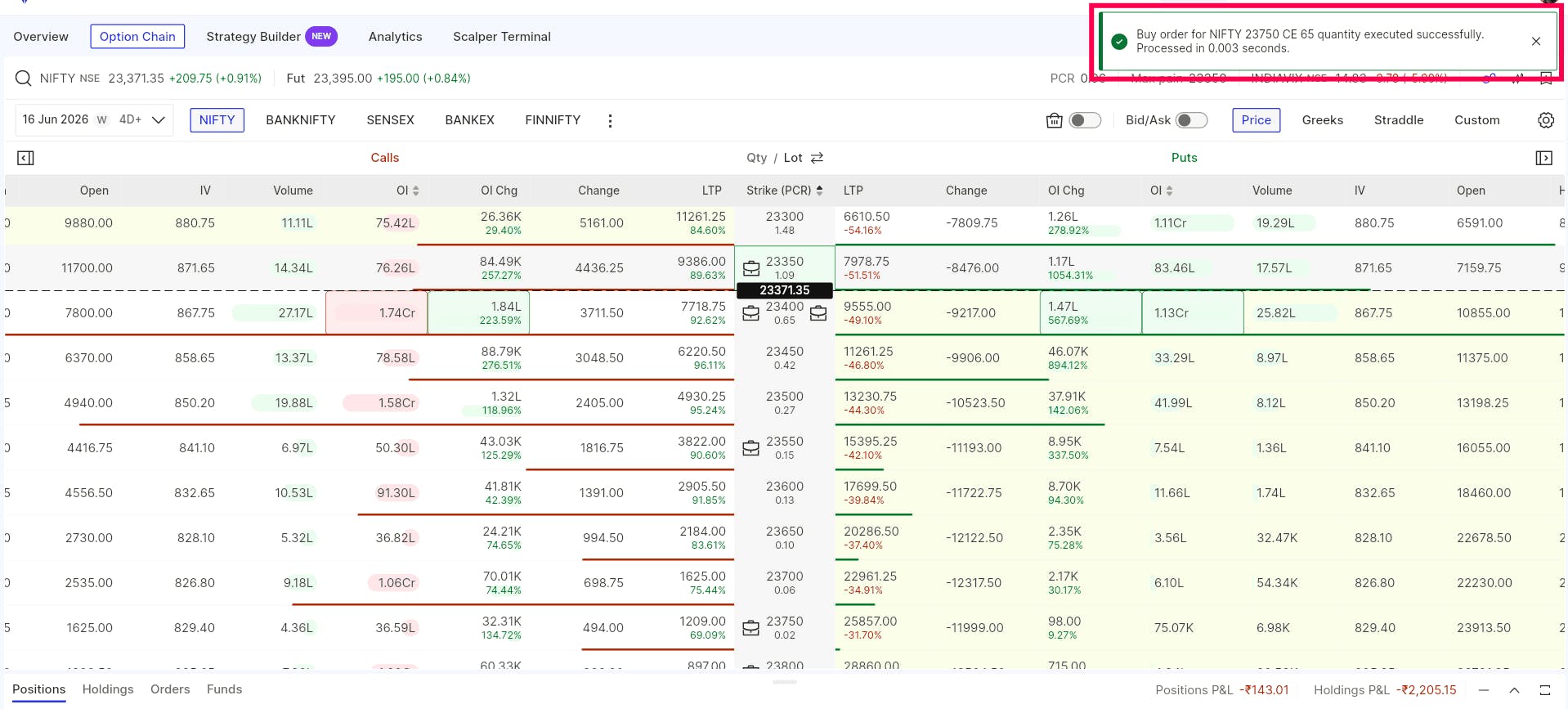The width and height of the screenshot is (1568, 709).
Task: Open the three-dot more indices menu
Action: tap(610, 120)
